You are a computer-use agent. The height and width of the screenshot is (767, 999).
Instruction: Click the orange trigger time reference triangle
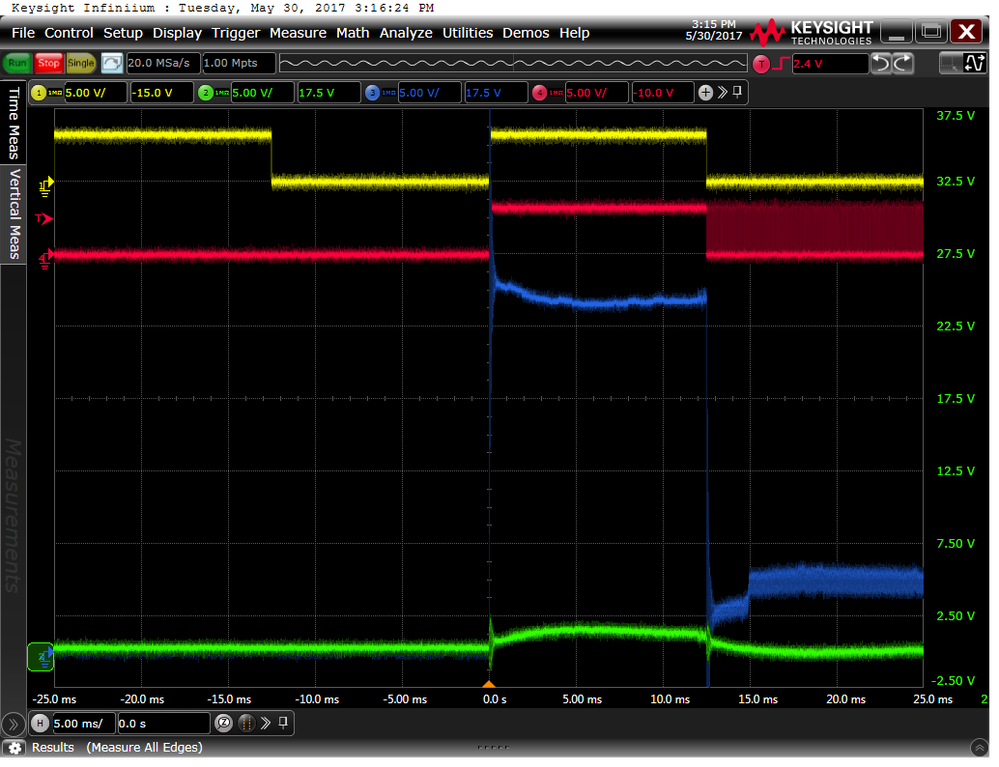[x=489, y=684]
